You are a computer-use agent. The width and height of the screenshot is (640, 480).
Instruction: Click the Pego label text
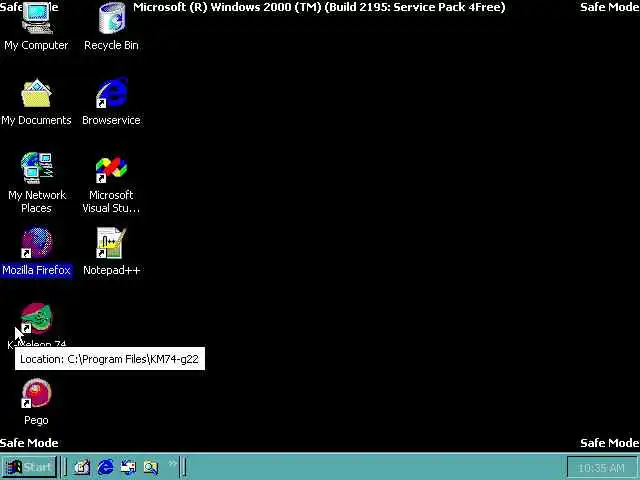36,420
